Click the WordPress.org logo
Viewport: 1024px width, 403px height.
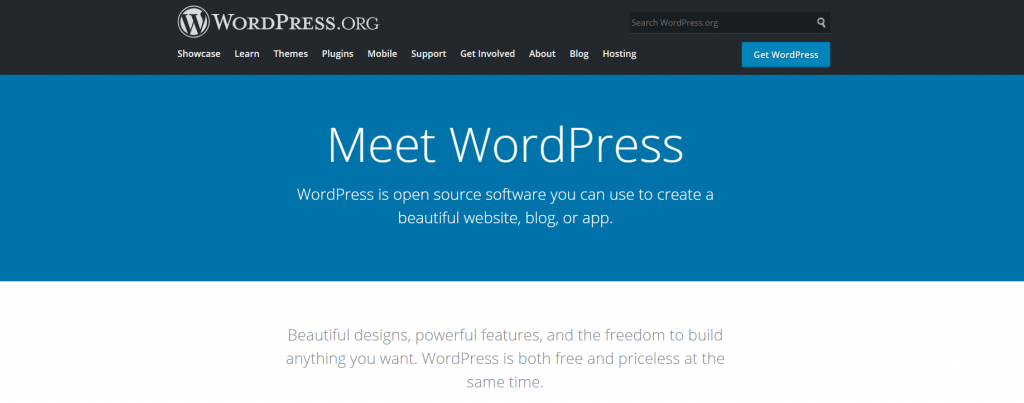coord(278,22)
